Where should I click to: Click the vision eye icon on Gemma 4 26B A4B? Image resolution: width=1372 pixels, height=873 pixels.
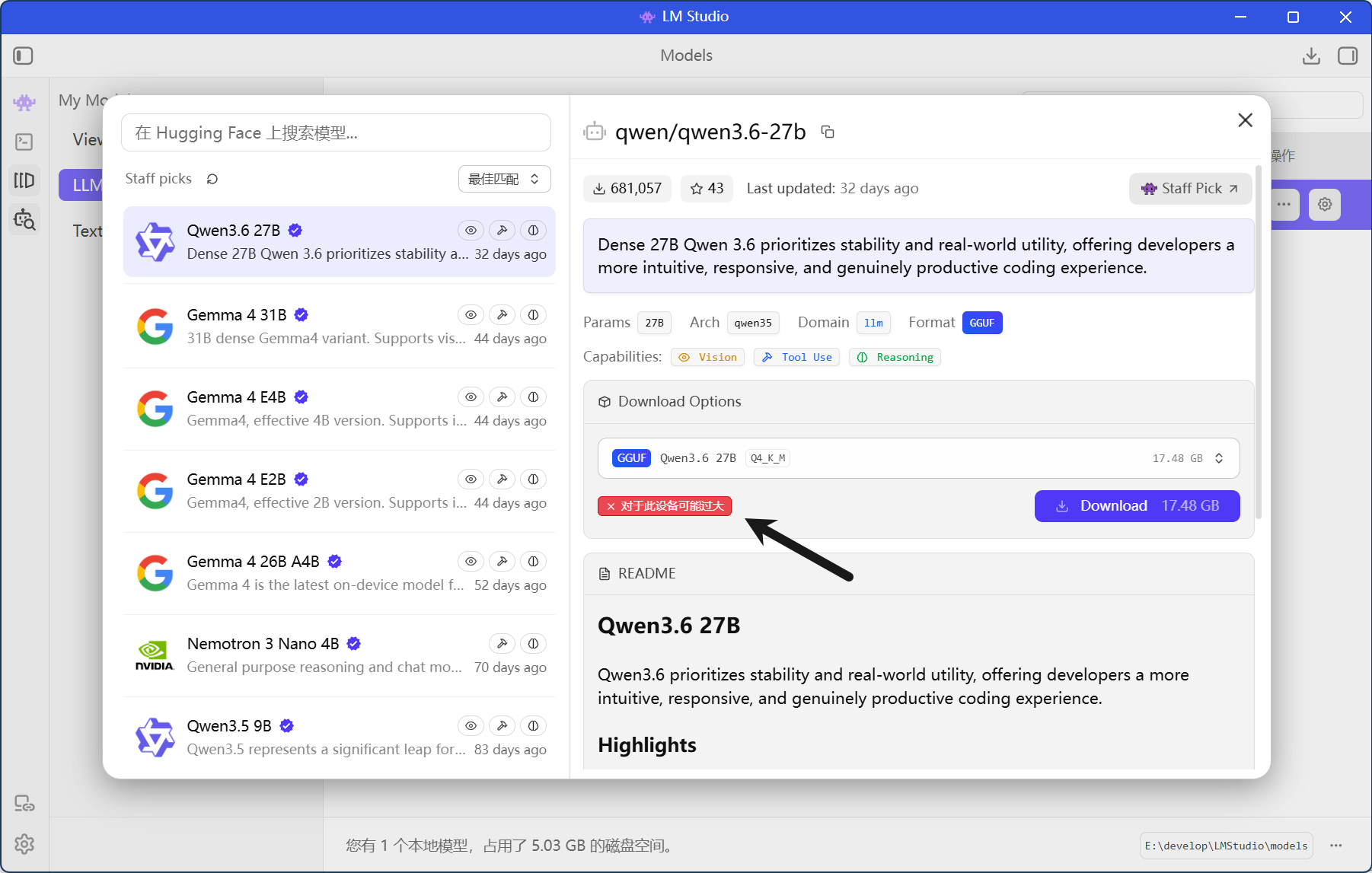471,561
